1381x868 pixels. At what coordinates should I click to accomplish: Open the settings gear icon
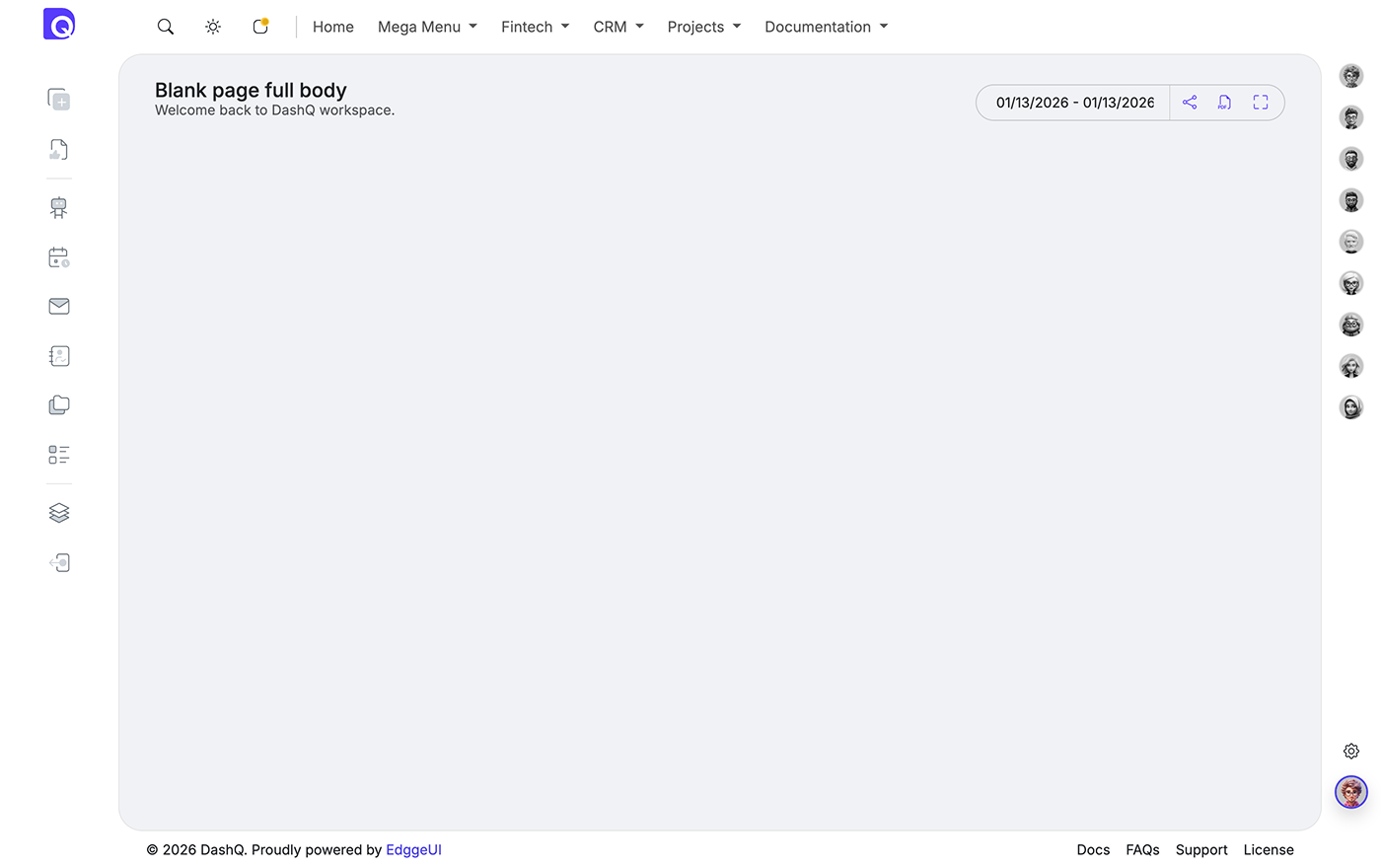click(x=1351, y=752)
